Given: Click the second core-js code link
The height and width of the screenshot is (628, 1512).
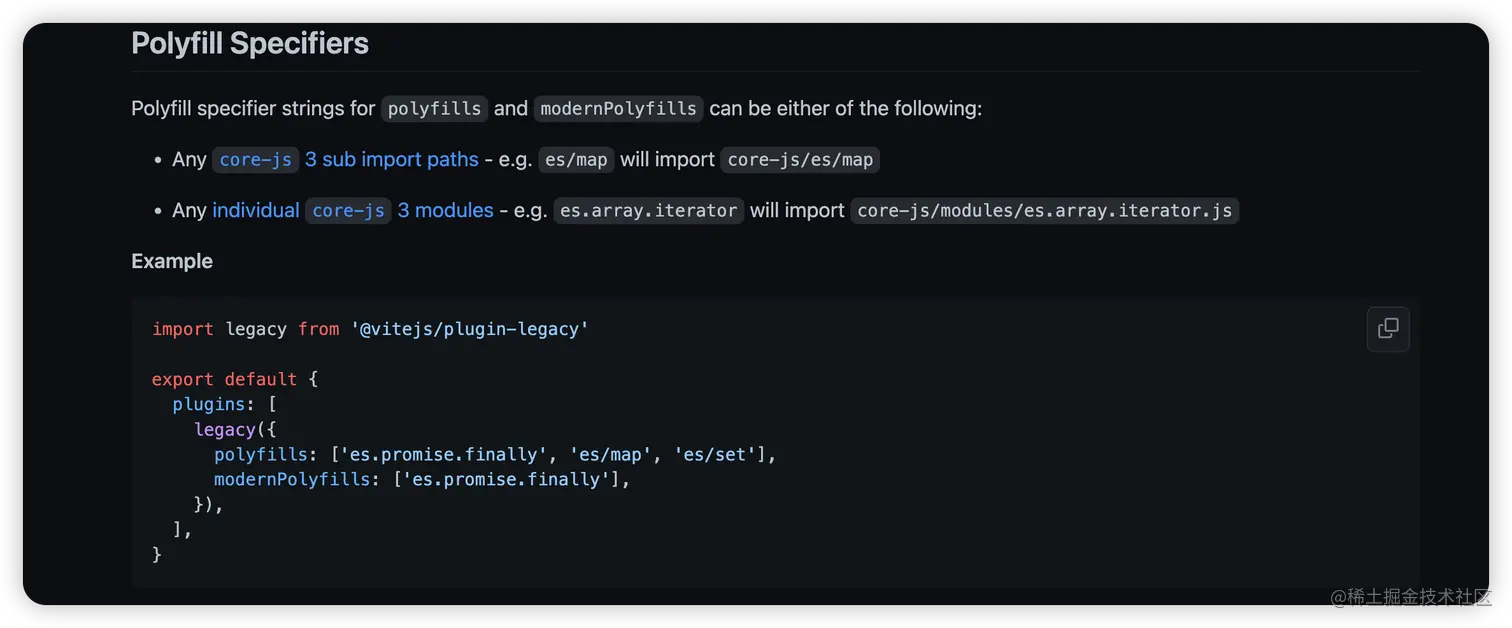Looking at the screenshot, I should point(348,211).
